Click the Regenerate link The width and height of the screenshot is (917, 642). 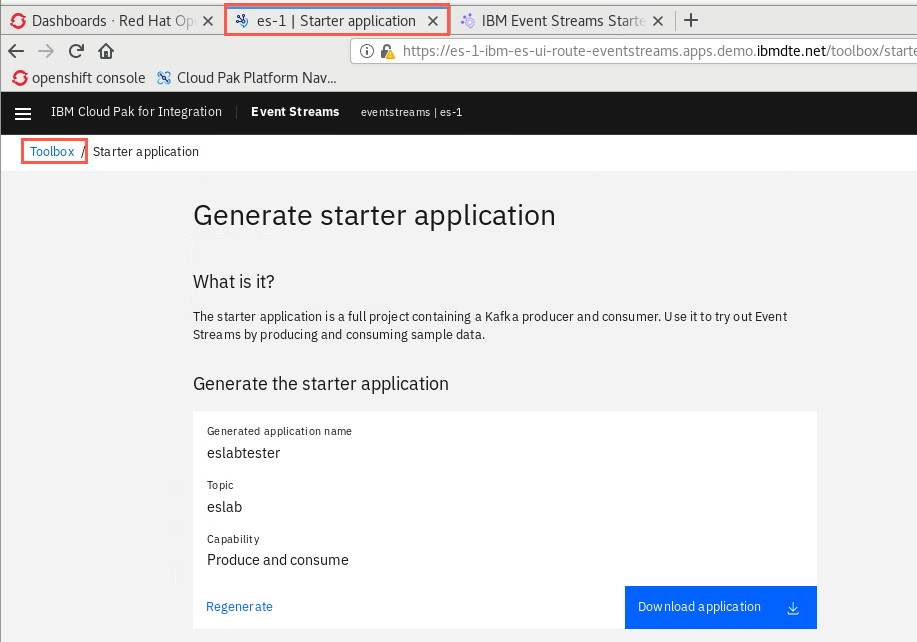pyautogui.click(x=239, y=607)
